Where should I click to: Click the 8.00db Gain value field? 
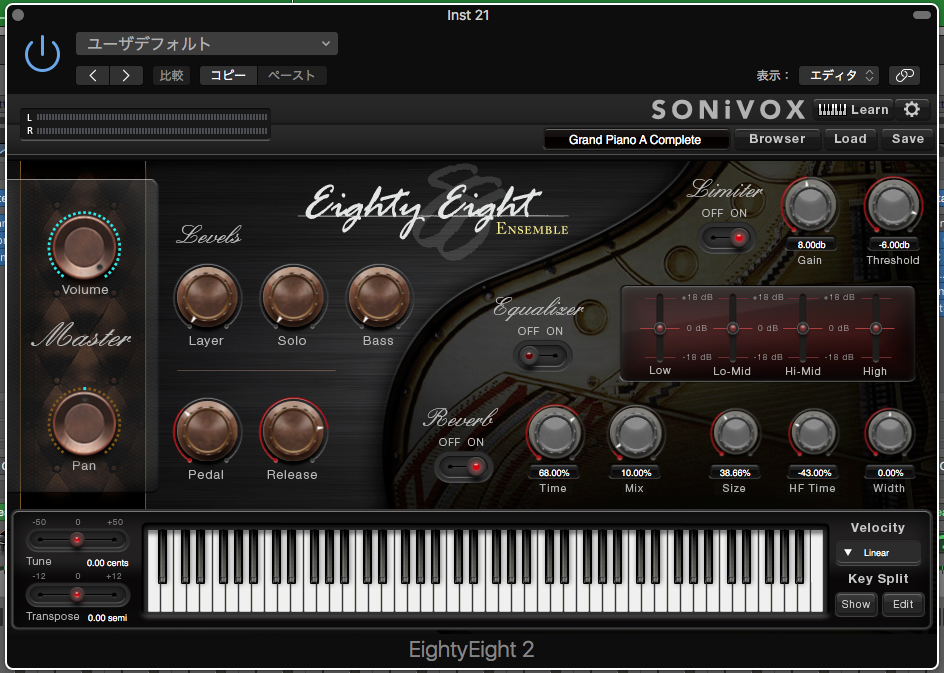pos(811,245)
